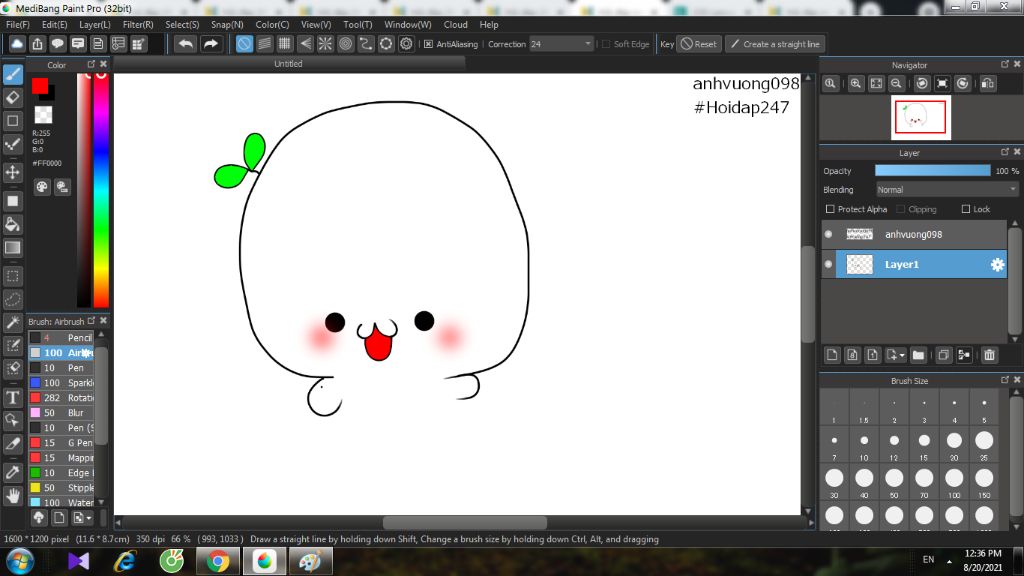
Task: Pick the Hand pan tool
Action: [x=13, y=495]
